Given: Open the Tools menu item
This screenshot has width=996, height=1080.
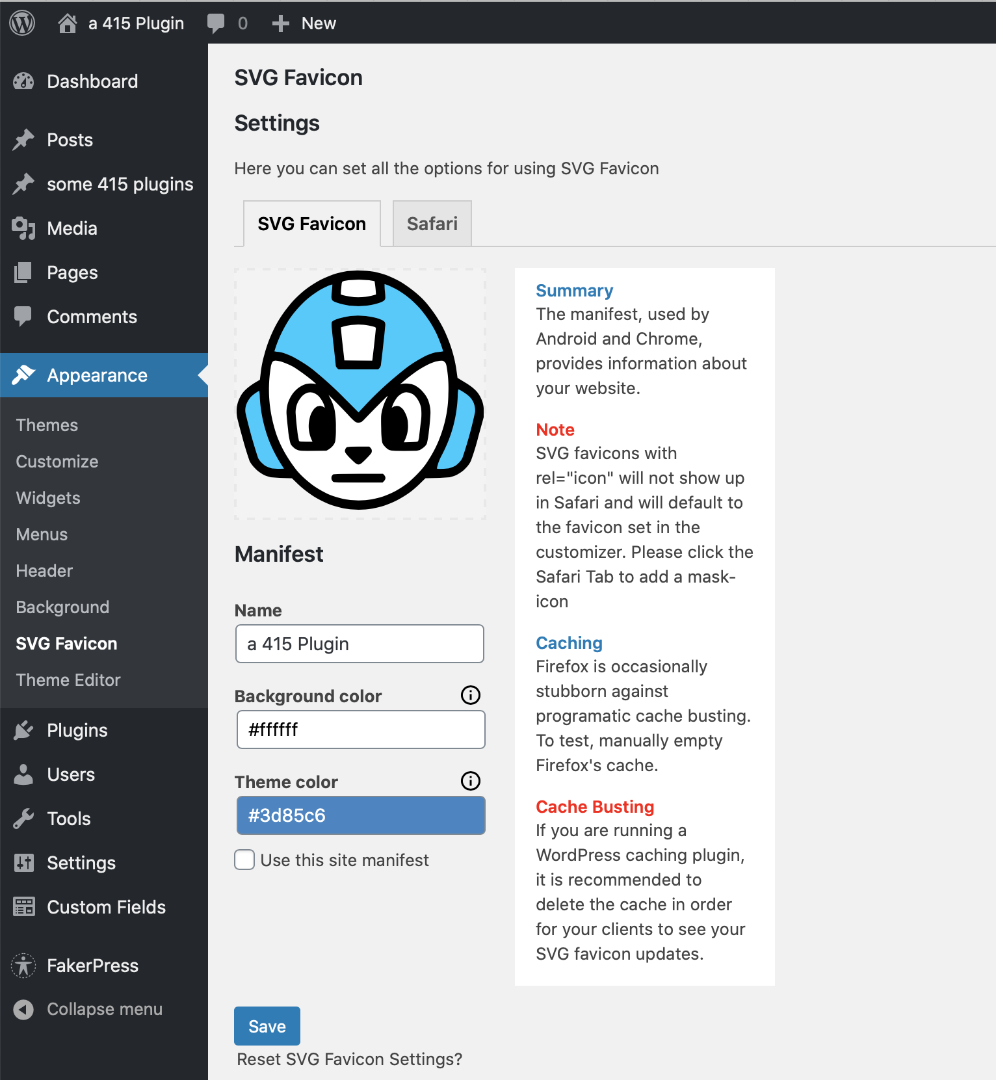Looking at the screenshot, I should tap(103, 818).
